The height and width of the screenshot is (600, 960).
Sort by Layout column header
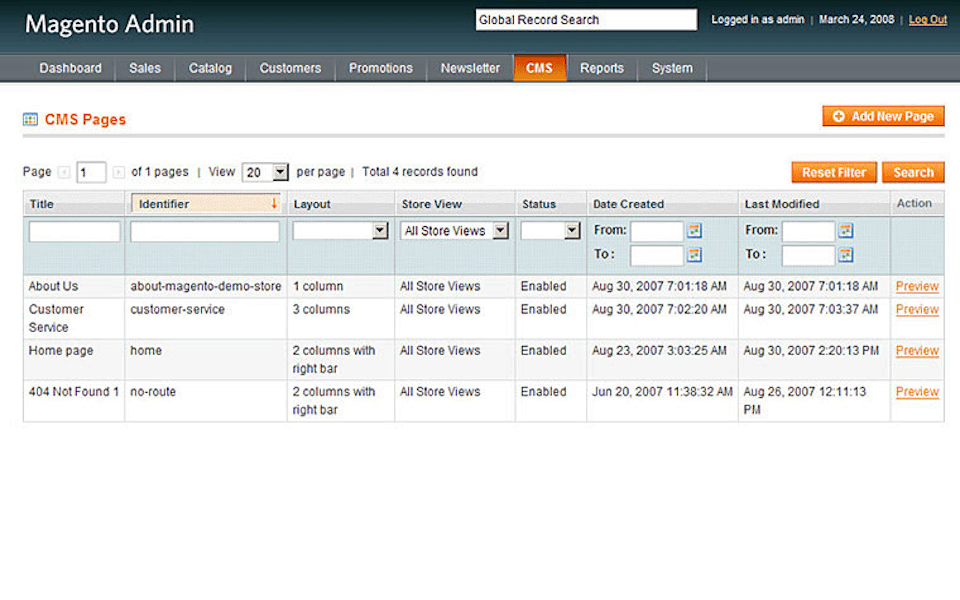(x=312, y=204)
